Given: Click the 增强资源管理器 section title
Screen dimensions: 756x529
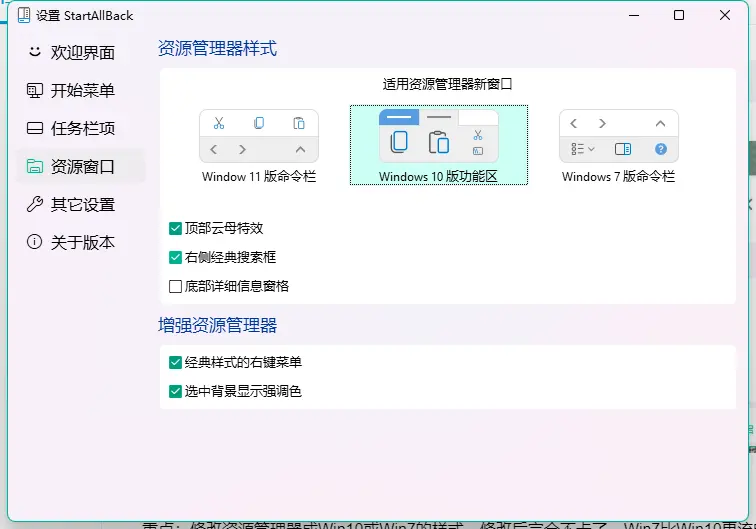Looking at the screenshot, I should click(217, 325).
